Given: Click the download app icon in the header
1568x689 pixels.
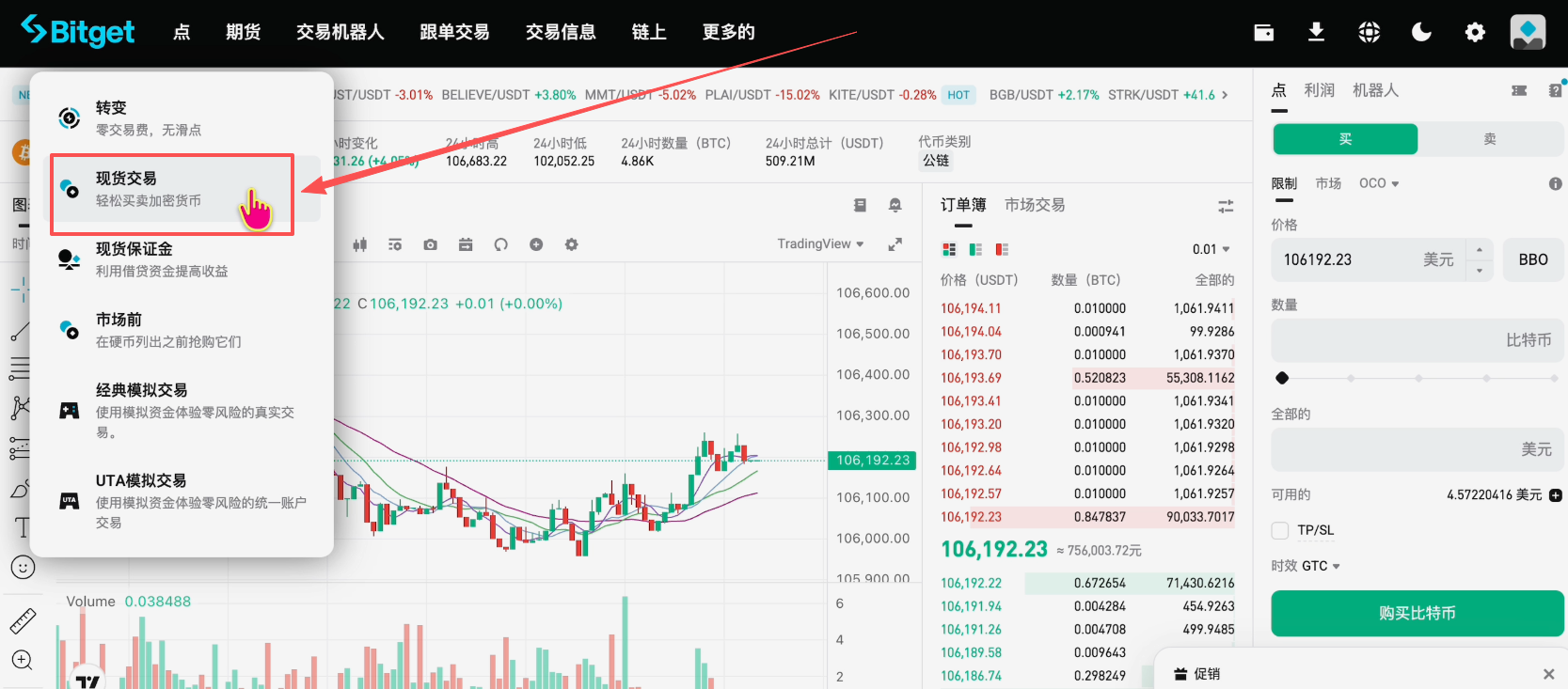Looking at the screenshot, I should (x=1316, y=32).
